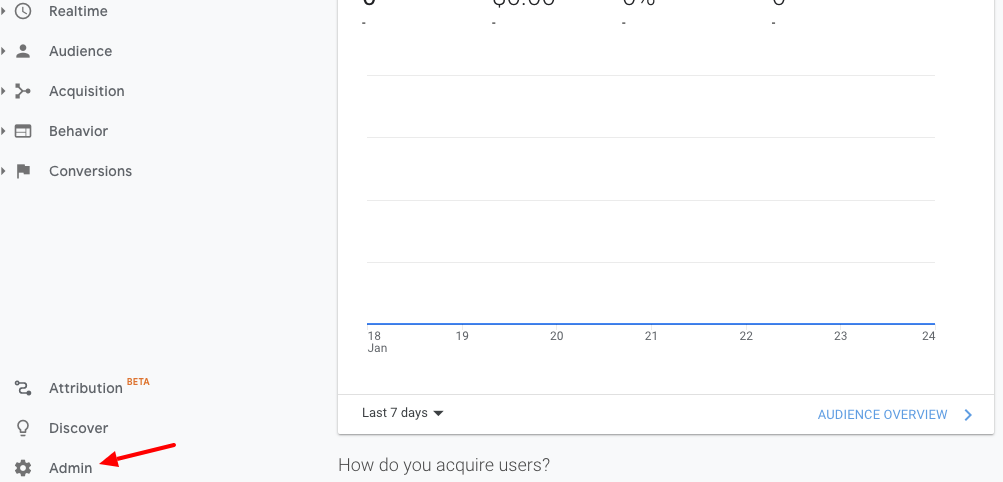Click the Behavior window icon
Image resolution: width=1003 pixels, height=482 pixels.
23,131
